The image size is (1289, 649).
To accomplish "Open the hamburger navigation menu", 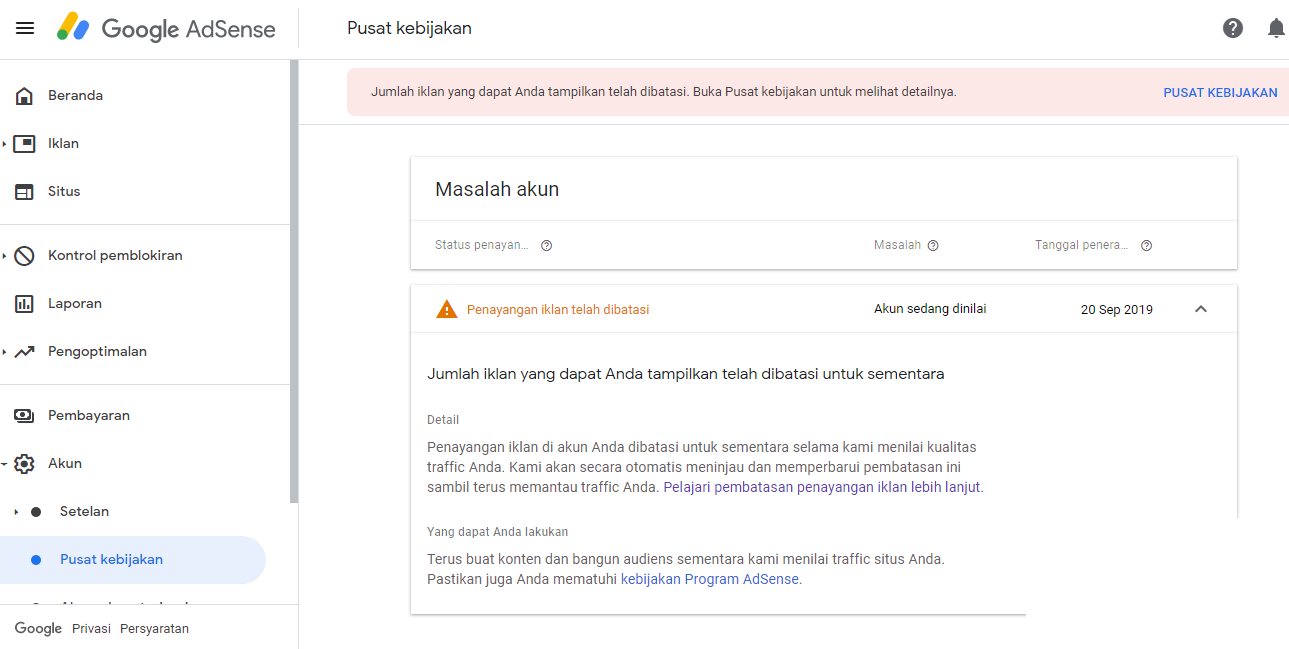I will 25,27.
